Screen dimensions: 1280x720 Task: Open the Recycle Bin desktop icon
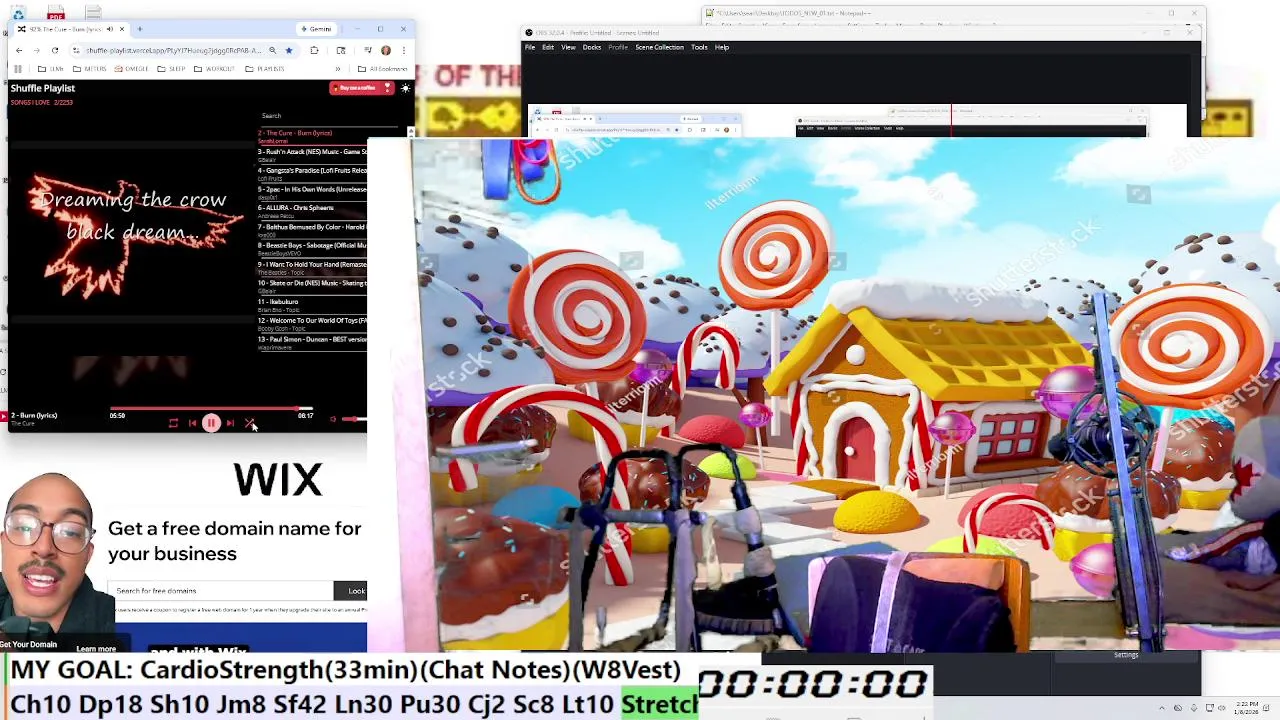click(20, 13)
